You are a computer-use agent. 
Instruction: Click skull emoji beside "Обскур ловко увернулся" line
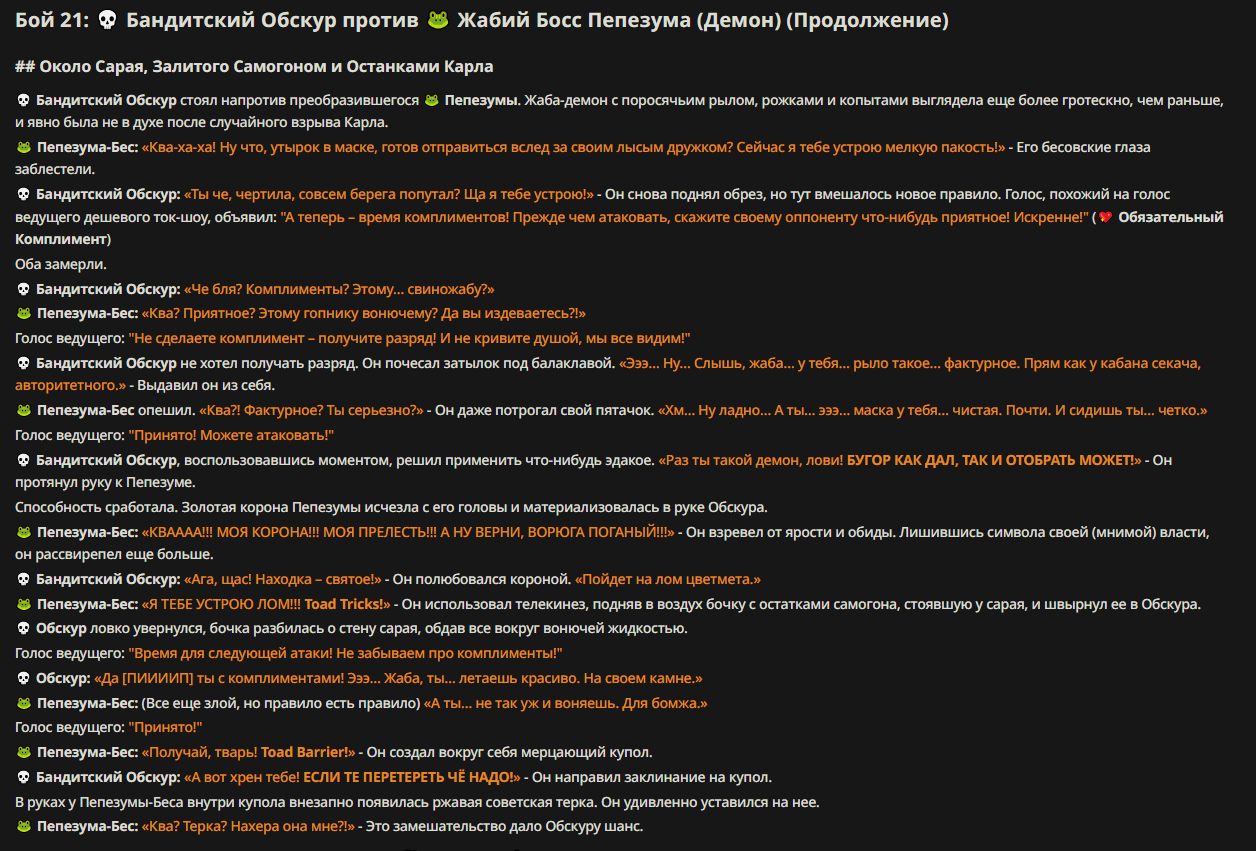coord(24,628)
